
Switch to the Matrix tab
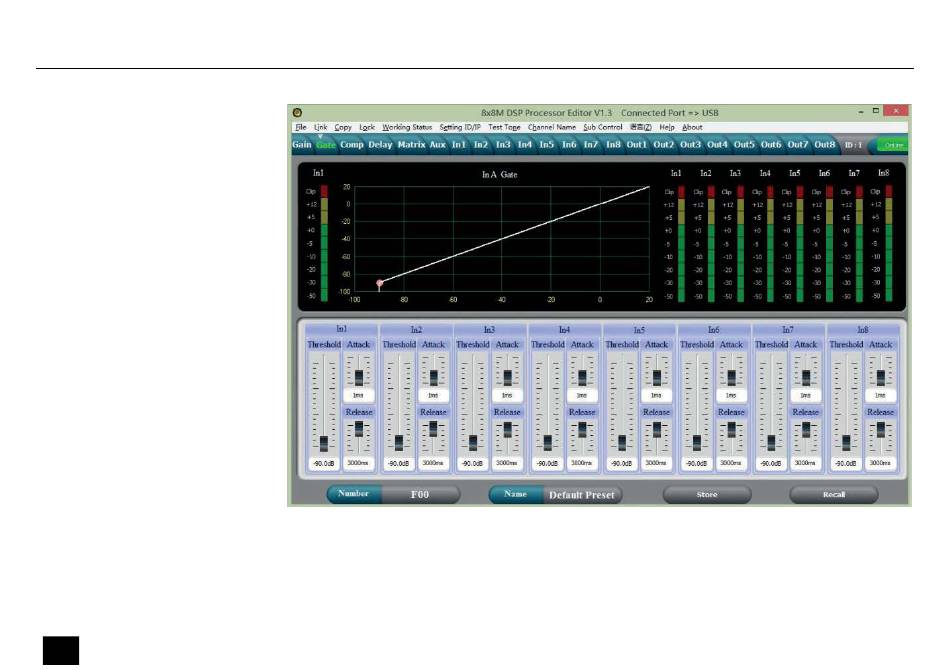pyautogui.click(x=411, y=145)
